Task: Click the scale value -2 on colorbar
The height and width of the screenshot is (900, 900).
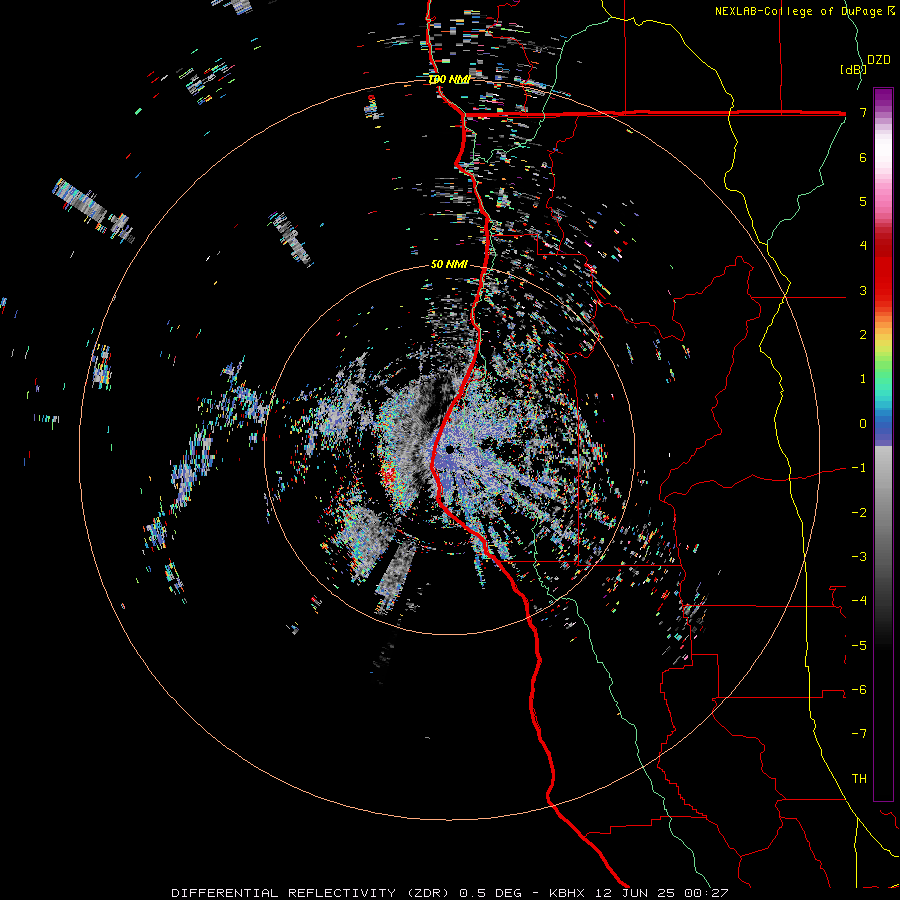Action: 859,513
